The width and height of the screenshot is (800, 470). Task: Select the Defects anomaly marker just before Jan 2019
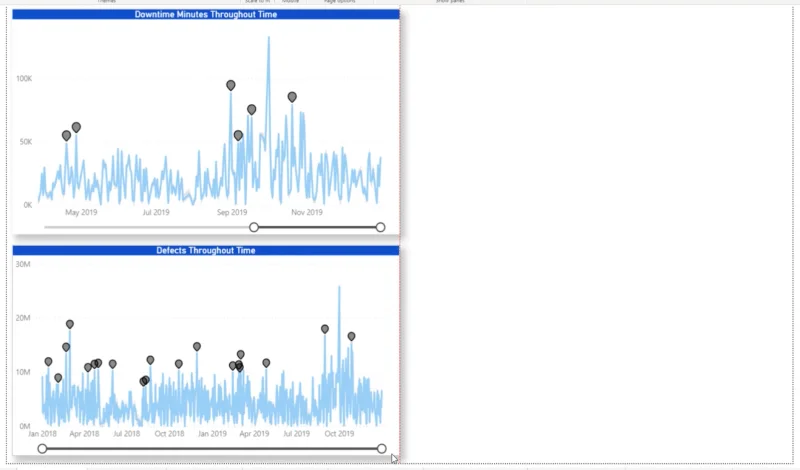click(197, 347)
